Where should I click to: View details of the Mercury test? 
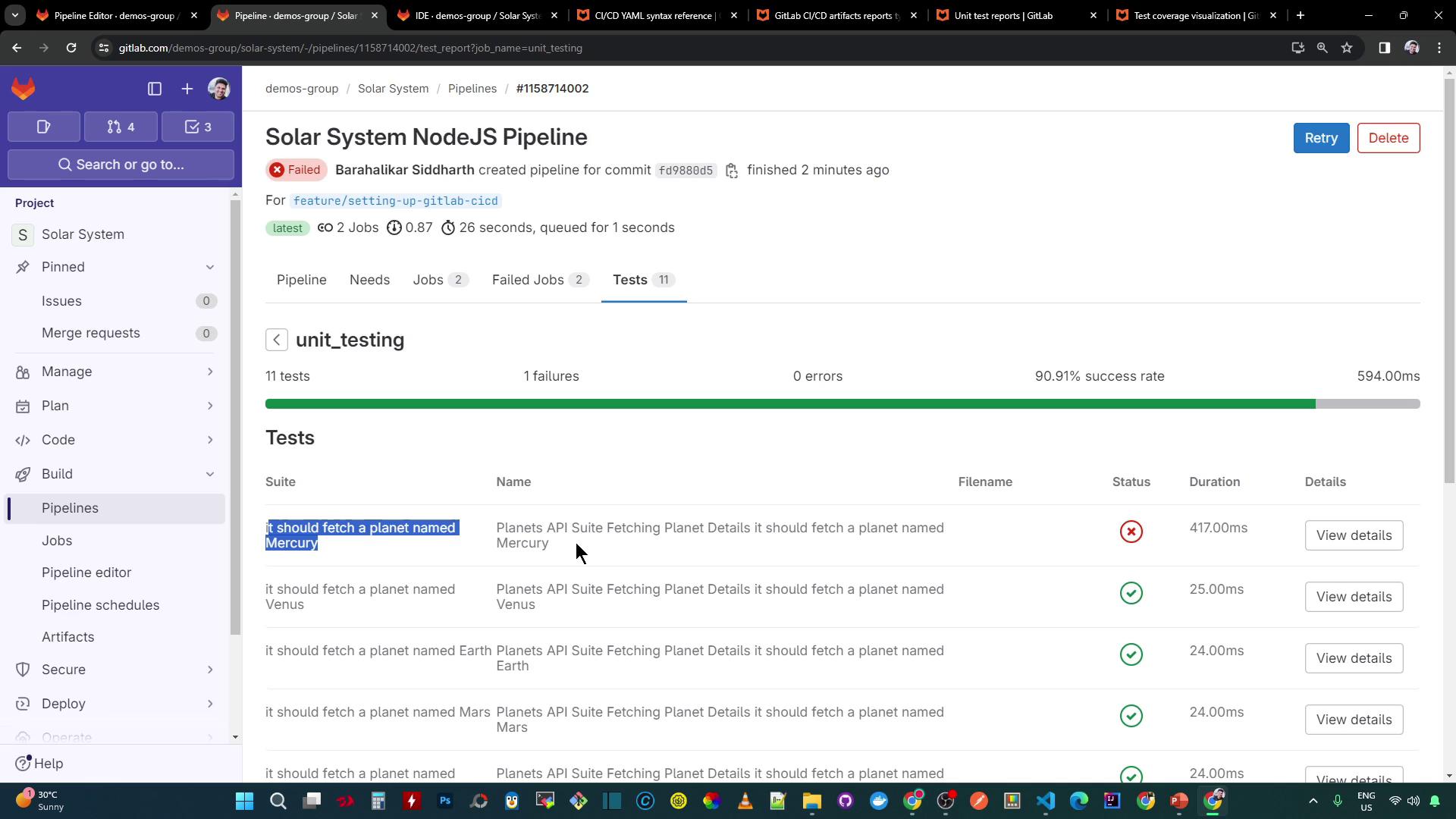pyautogui.click(x=1353, y=535)
